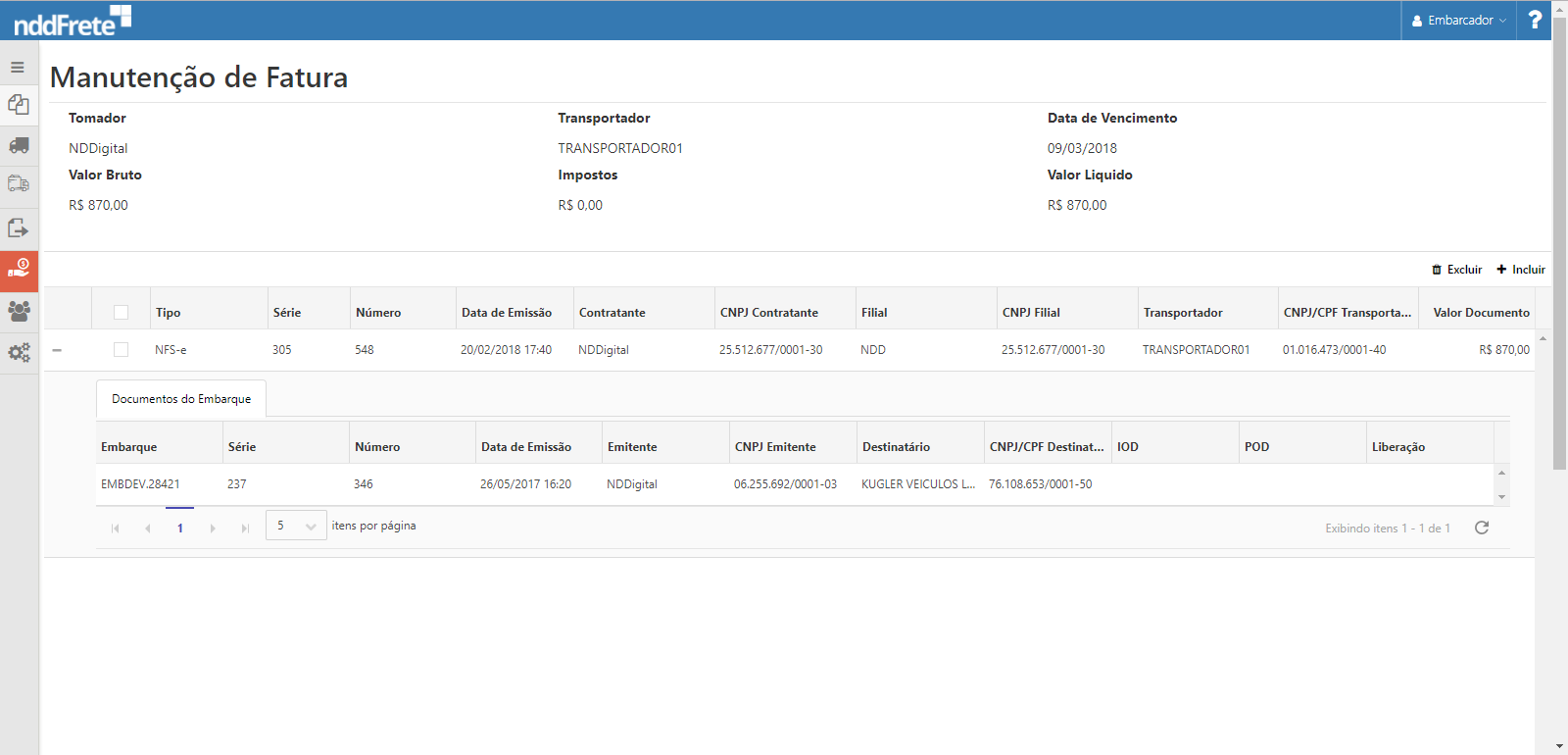Click the export document sidebar icon
1568x755 pixels.
19,228
